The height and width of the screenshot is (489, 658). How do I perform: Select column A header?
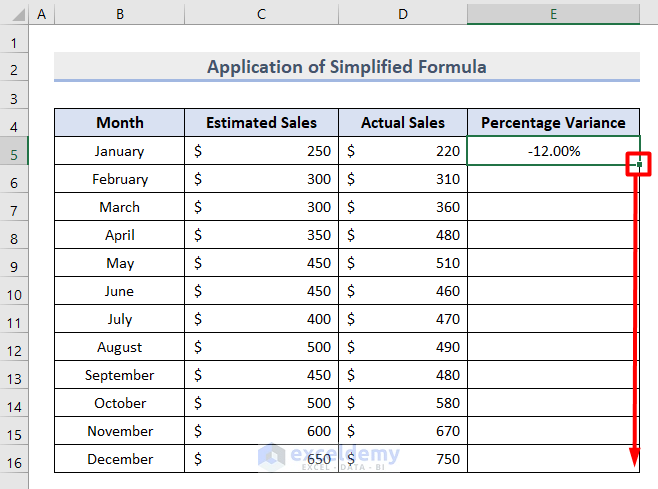pos(41,15)
